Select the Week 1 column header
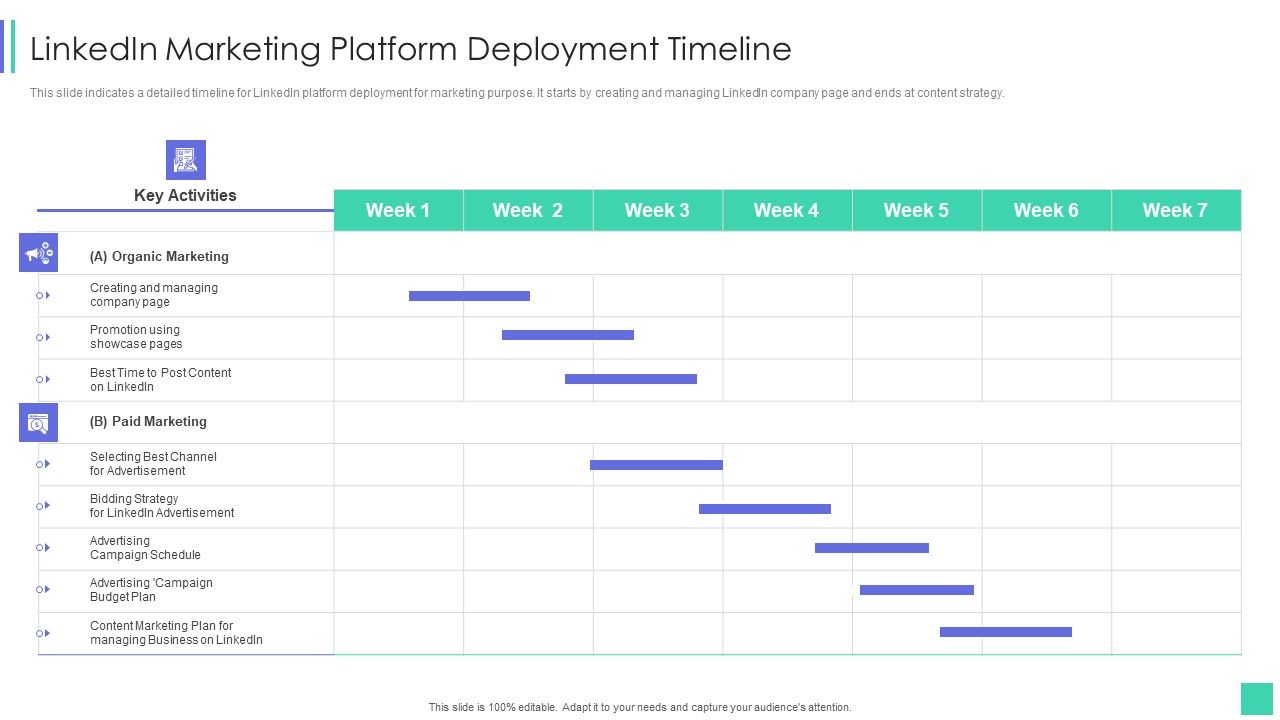This screenshot has height=720, width=1280. point(398,210)
